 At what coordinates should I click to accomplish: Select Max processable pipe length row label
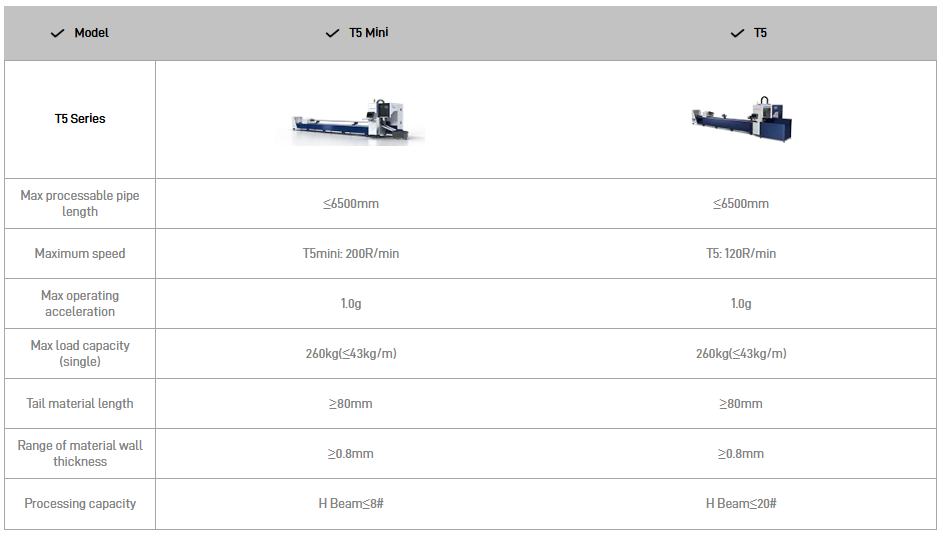pos(80,204)
